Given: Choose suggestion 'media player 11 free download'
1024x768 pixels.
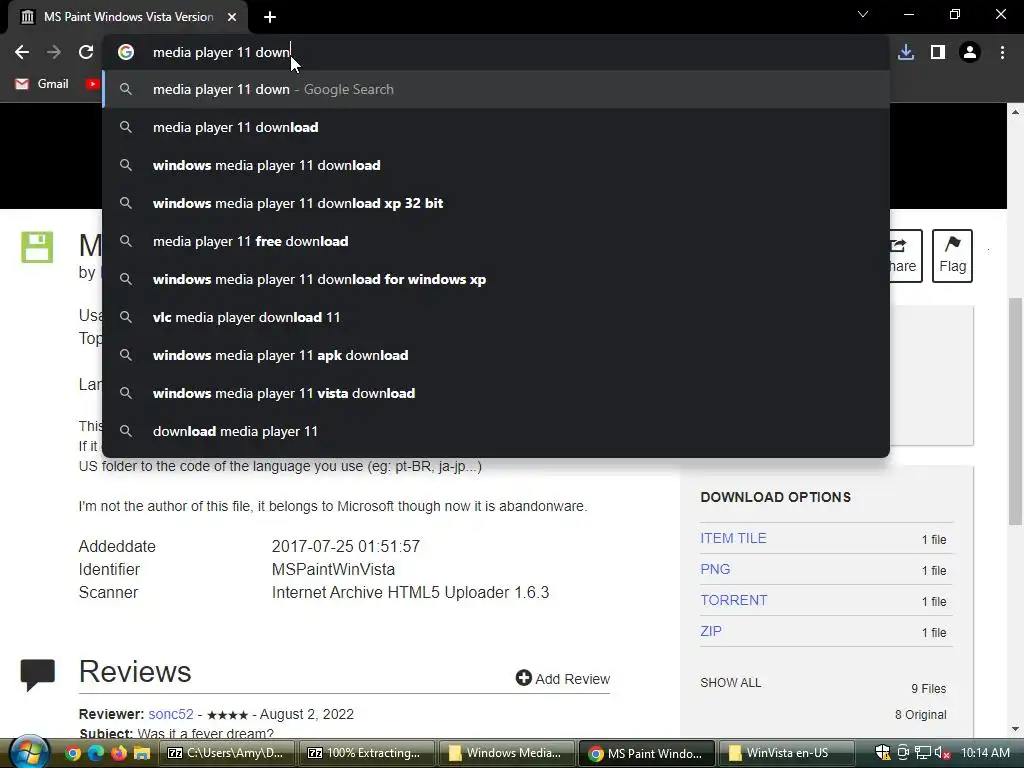Looking at the screenshot, I should point(496,241).
